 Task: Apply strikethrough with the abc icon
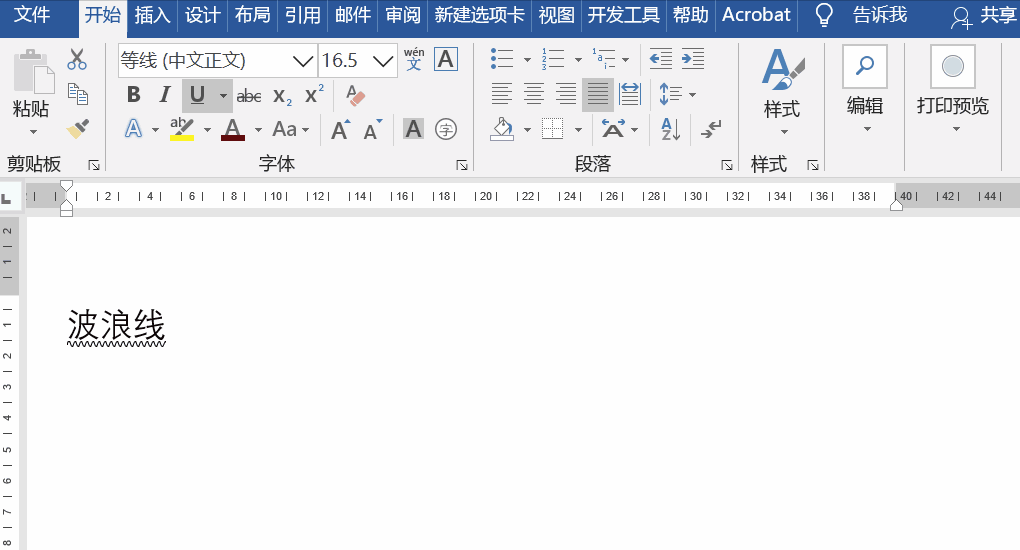click(x=249, y=96)
